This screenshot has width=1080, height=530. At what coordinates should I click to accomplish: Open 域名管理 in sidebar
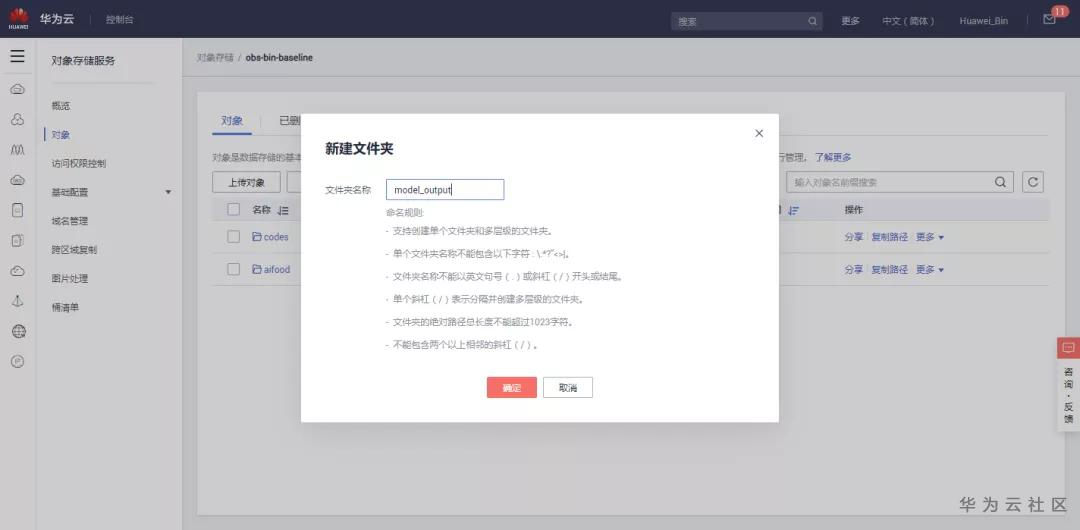click(70, 221)
